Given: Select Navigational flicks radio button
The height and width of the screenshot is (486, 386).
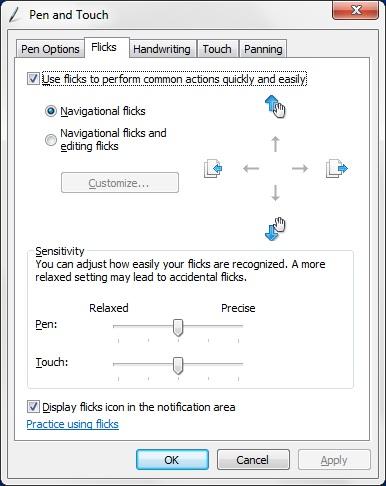Looking at the screenshot, I should coord(51,111).
